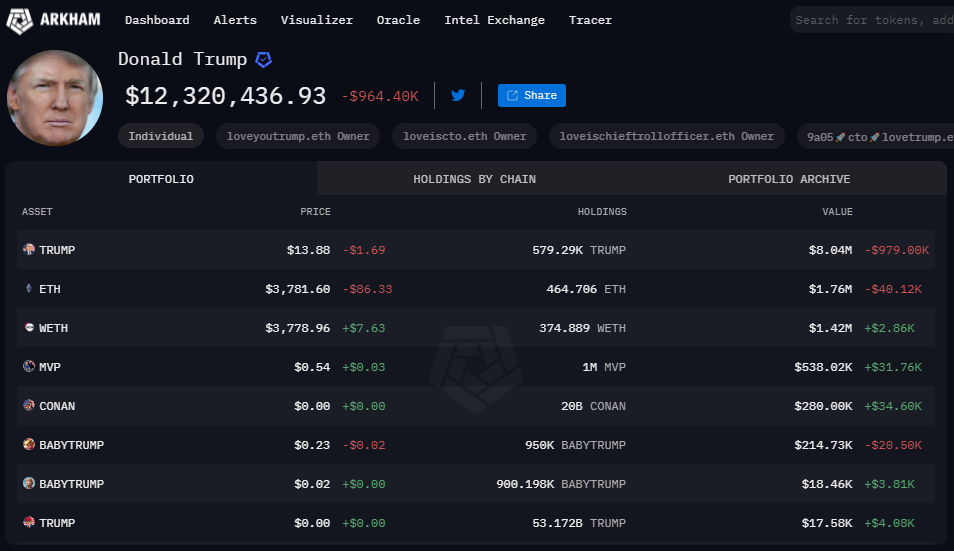Open the Visualizer menu item
The image size is (954, 551).
(316, 20)
